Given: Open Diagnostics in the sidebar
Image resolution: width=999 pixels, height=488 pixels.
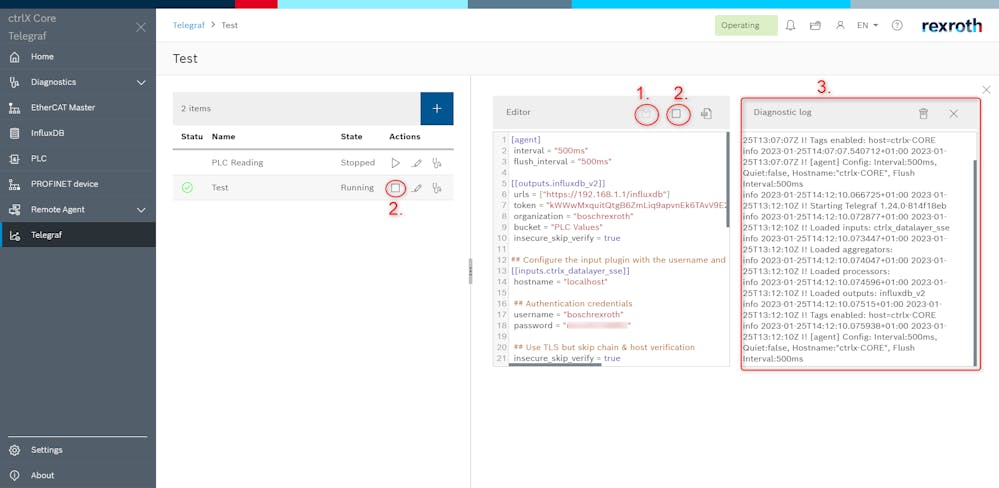Looking at the screenshot, I should pos(78,82).
